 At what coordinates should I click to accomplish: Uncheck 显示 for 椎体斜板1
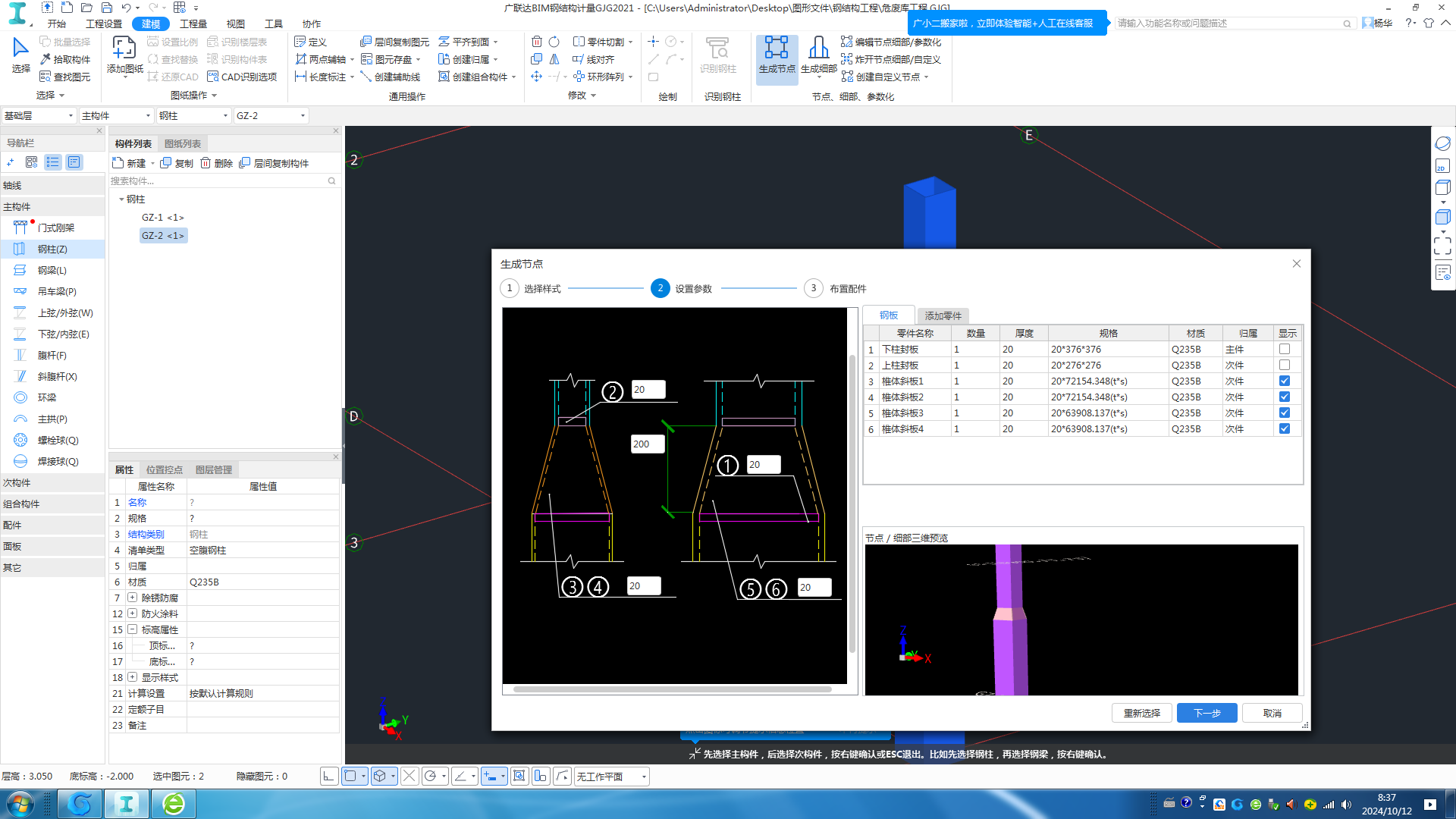coord(1285,381)
